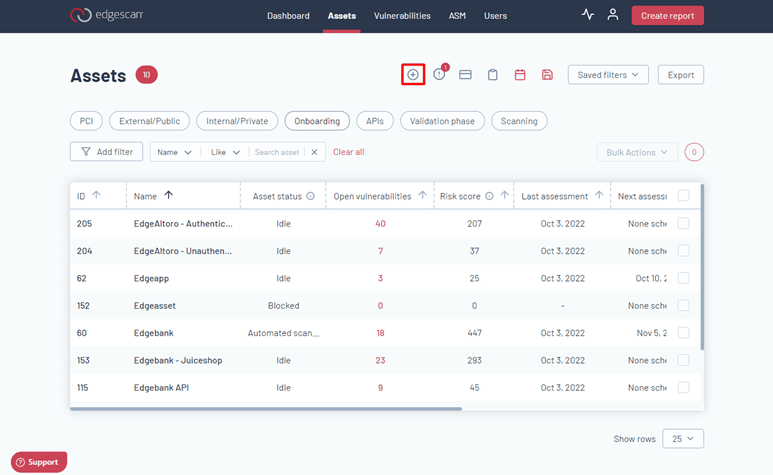
Task: Select checkbox for Edgebank - Juiceshop row
Action: (x=683, y=360)
